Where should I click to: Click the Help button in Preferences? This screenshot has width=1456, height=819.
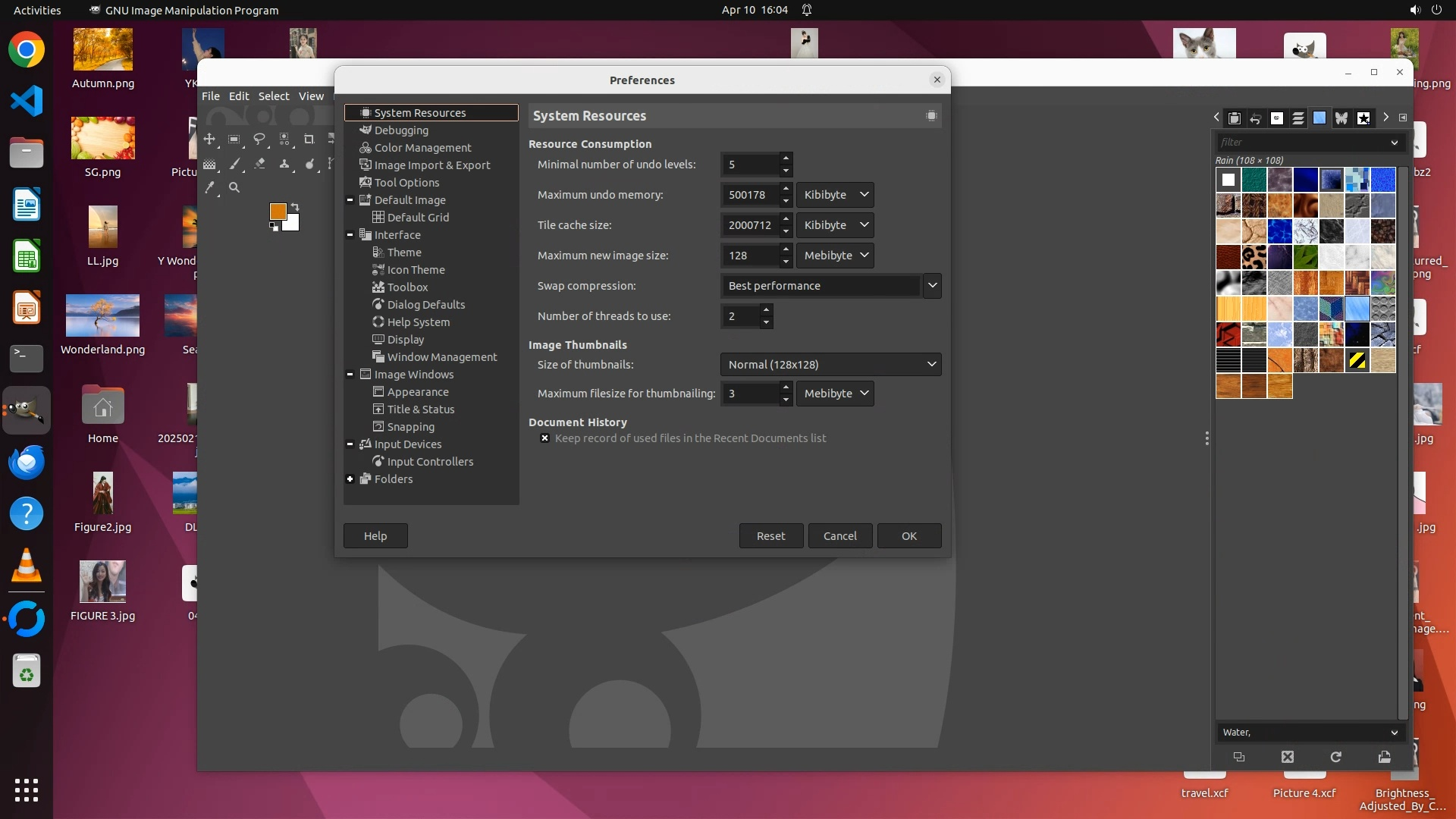[x=375, y=536]
